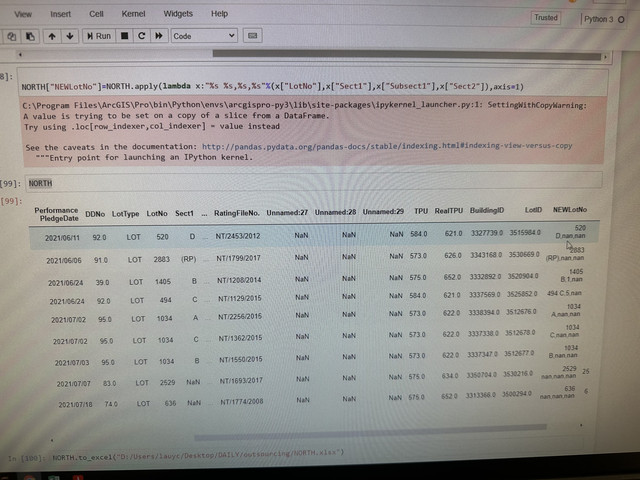The height and width of the screenshot is (480, 640).
Task: Restart and run all fast-forward icon
Action: point(159,36)
